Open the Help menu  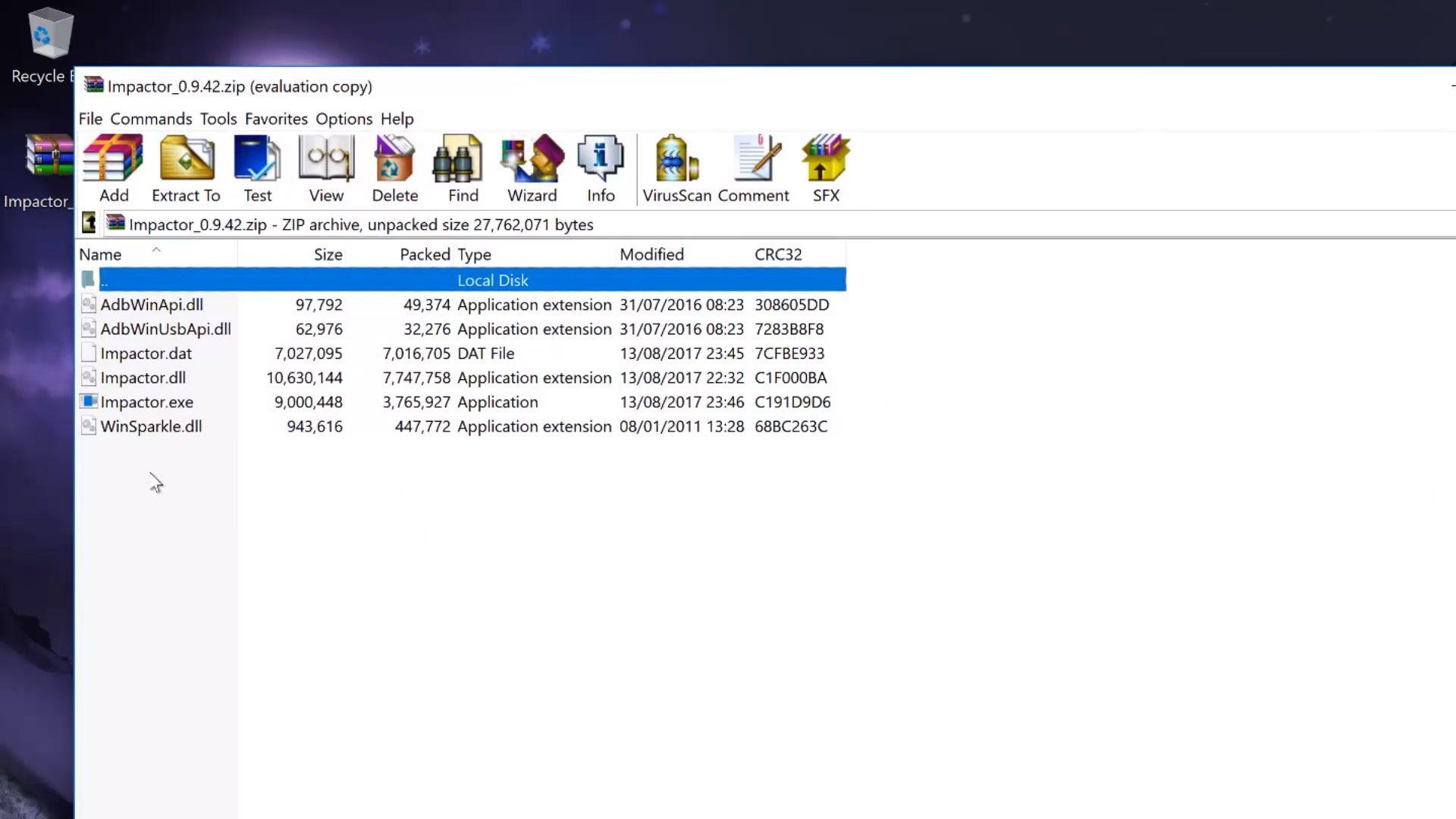pos(397,119)
